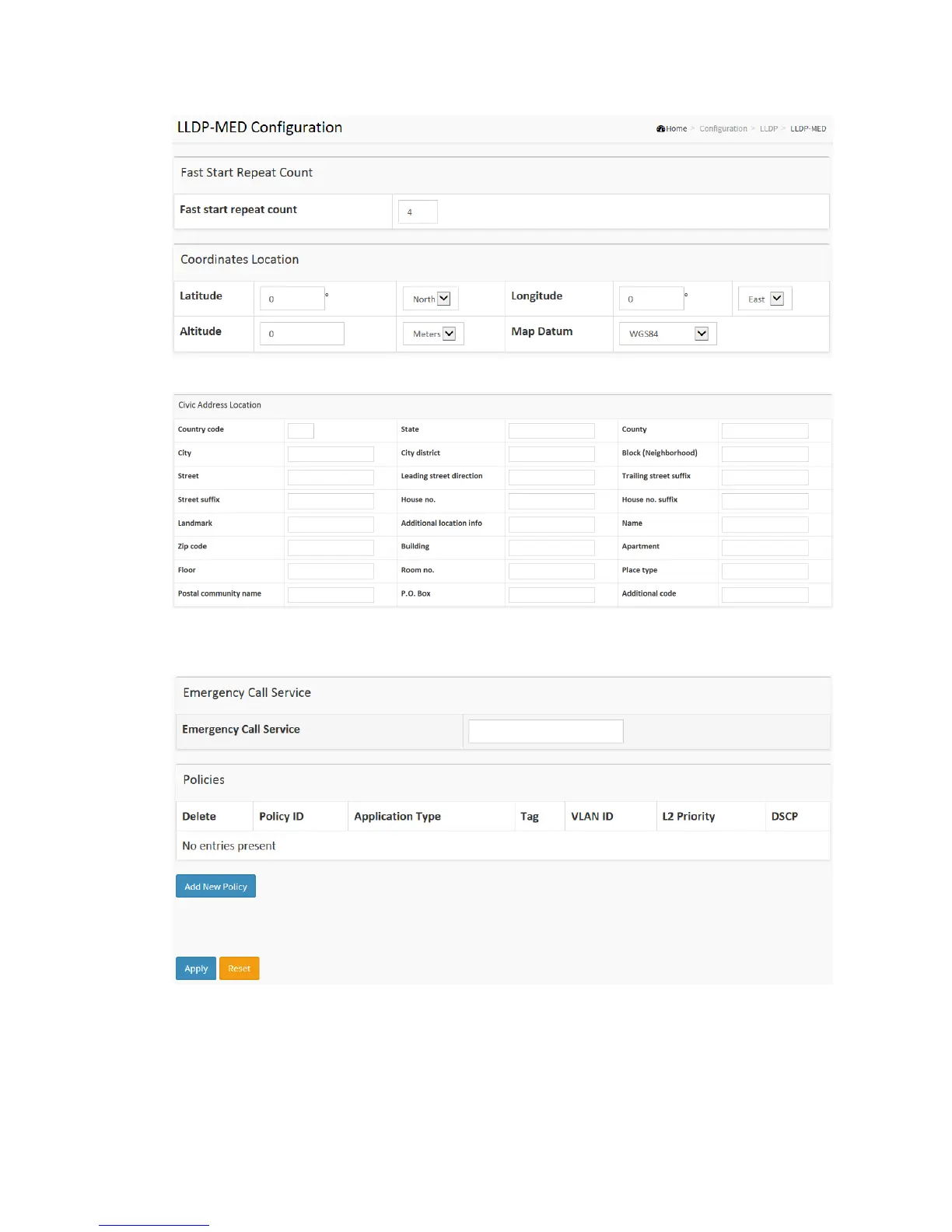This screenshot has height=1232, width=952.
Task: Click the Place type input field
Action: click(765, 571)
